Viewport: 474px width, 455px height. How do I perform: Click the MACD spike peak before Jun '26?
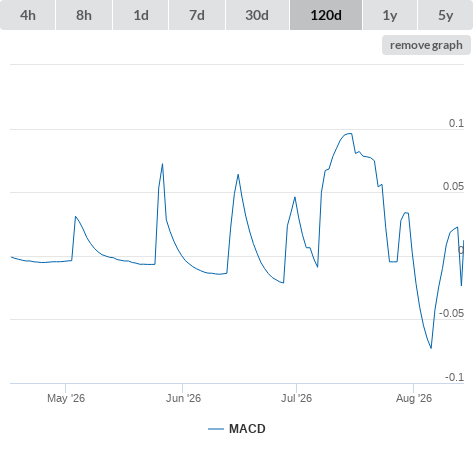click(162, 164)
